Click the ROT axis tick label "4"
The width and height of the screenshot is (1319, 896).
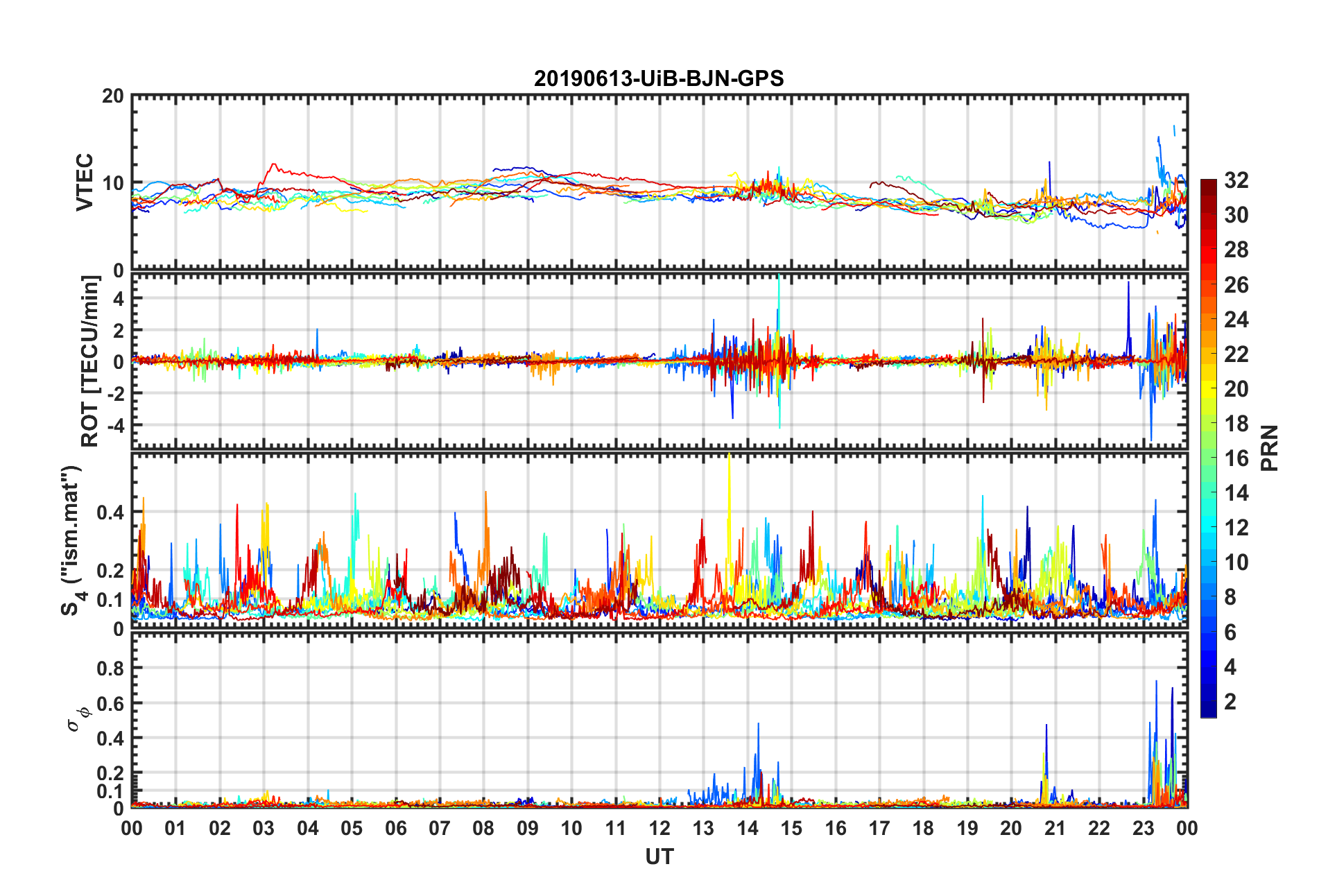[x=119, y=298]
